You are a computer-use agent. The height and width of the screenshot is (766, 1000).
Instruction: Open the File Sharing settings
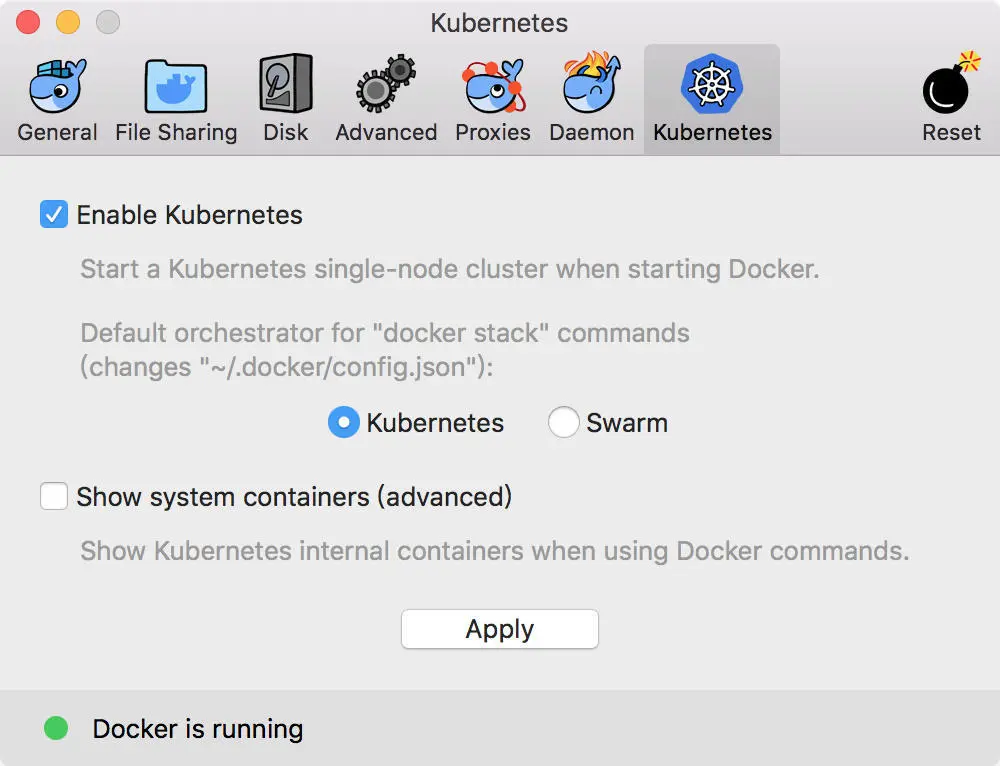click(176, 97)
